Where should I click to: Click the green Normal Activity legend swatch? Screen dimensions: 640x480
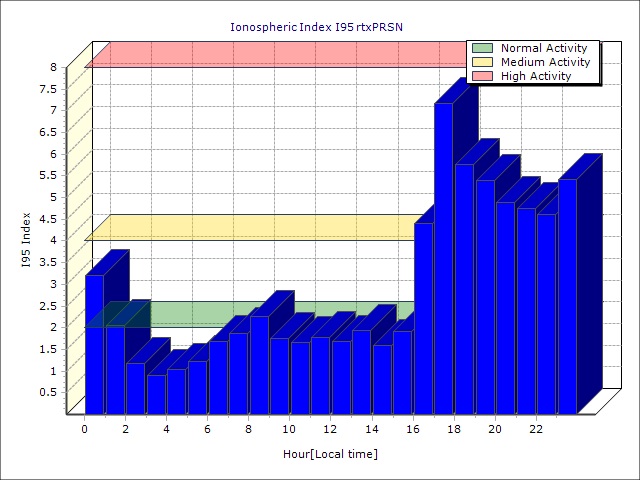coord(483,48)
